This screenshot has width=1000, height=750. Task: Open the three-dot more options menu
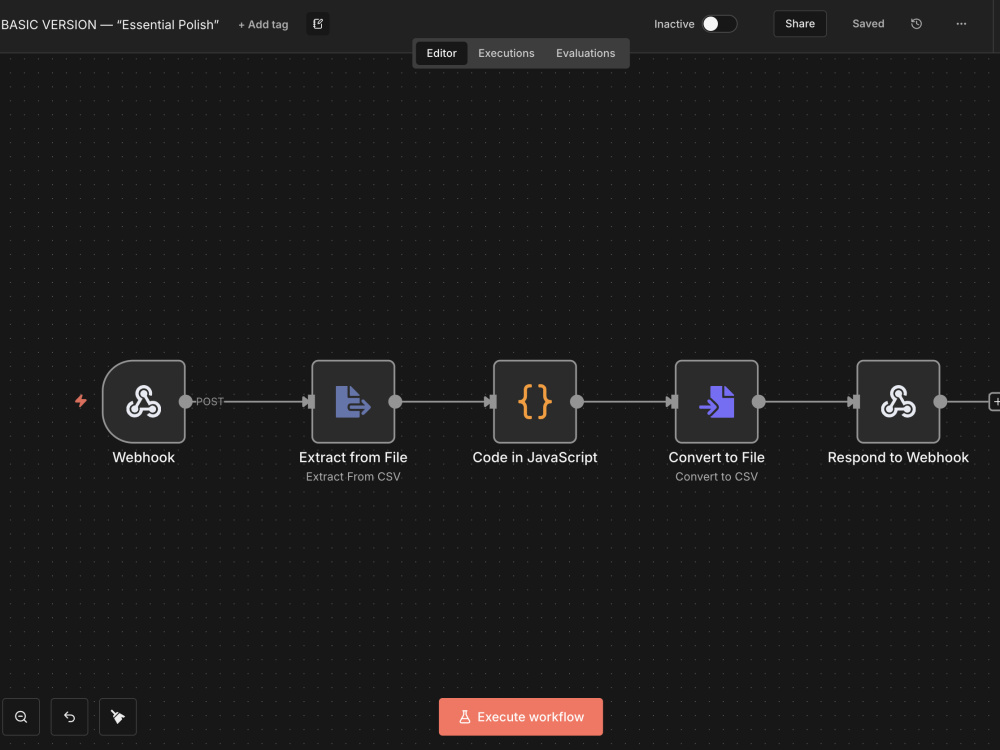click(961, 24)
